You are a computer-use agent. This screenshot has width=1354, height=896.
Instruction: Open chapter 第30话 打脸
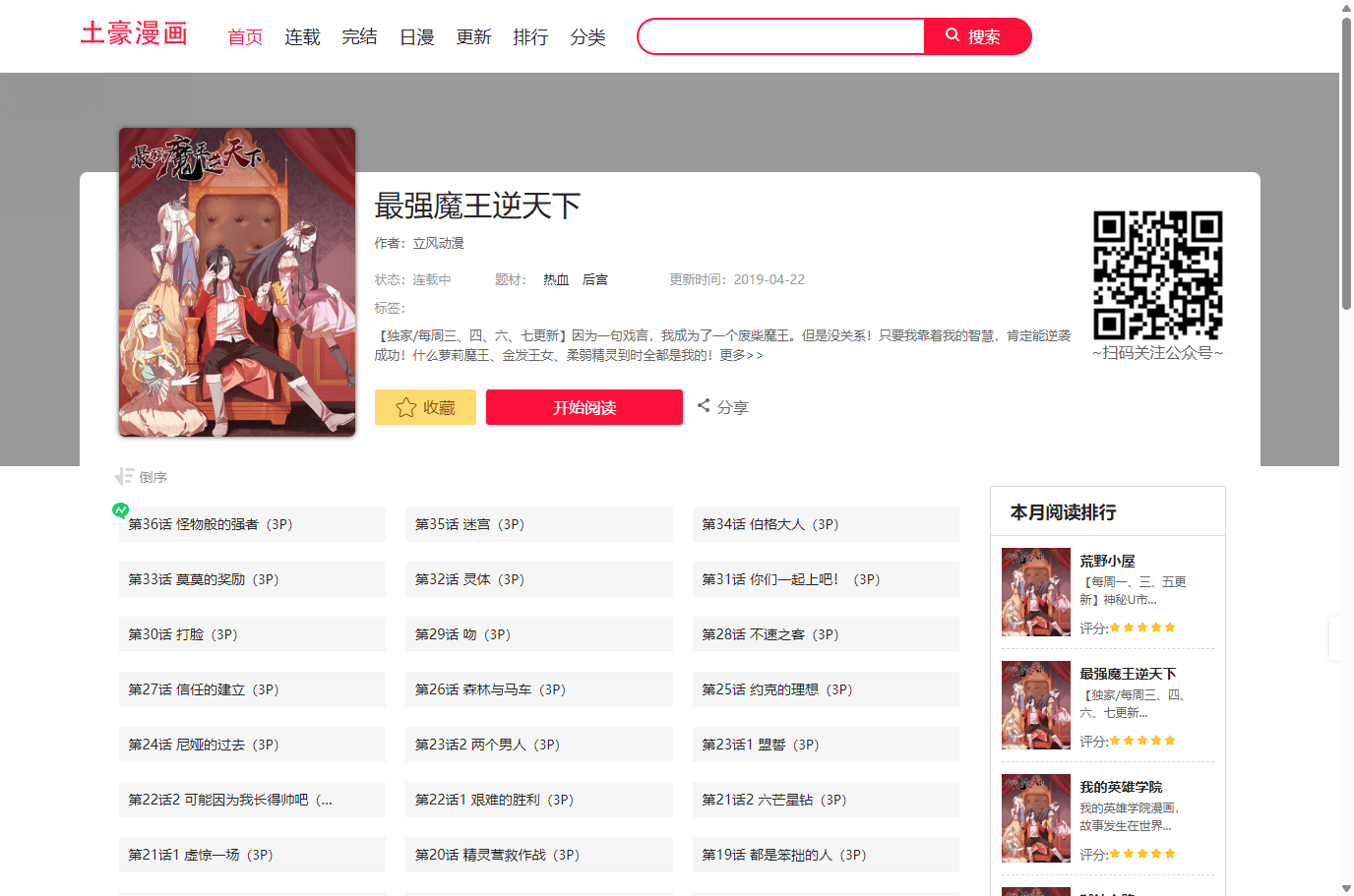click(252, 634)
